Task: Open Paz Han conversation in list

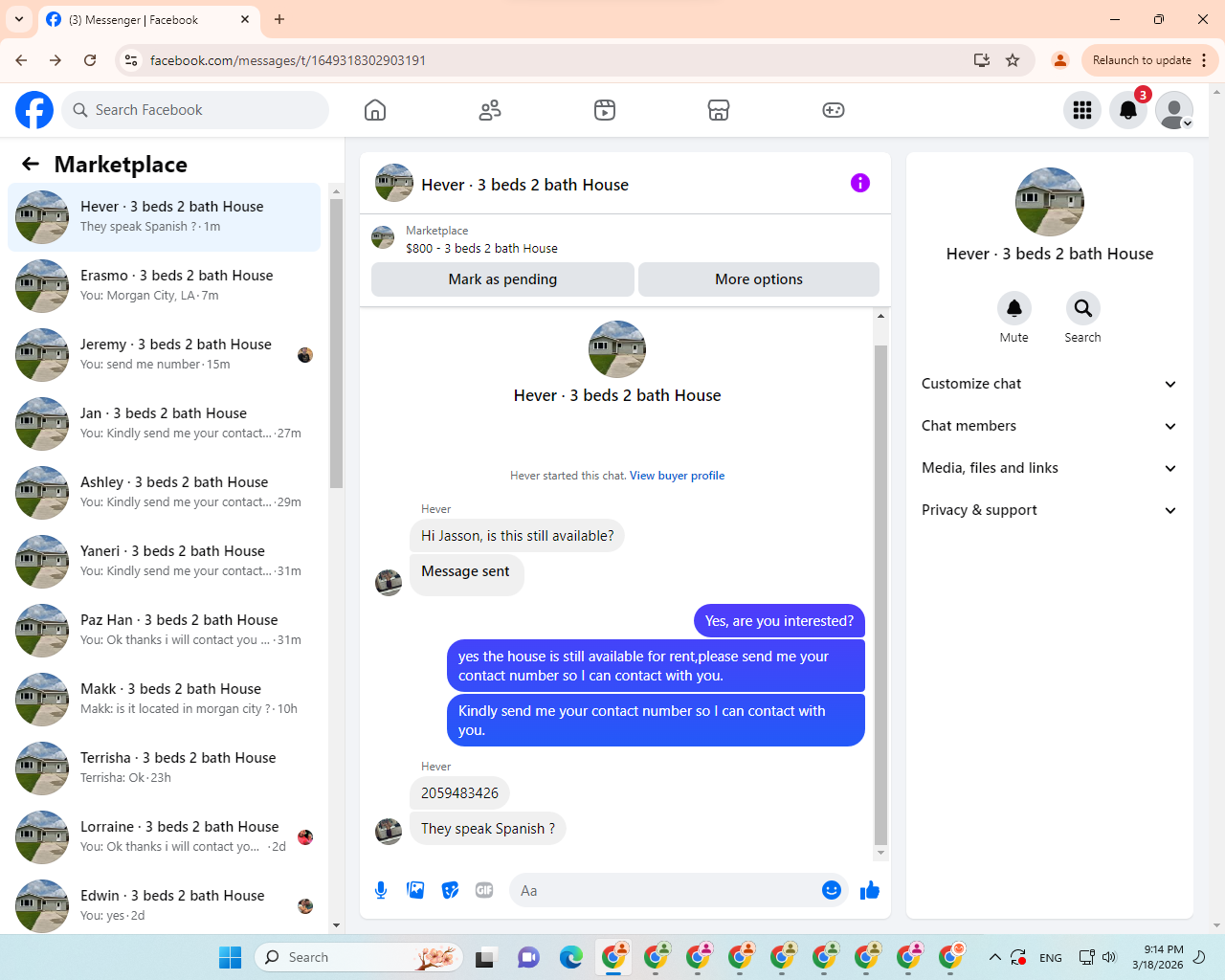Action: [164, 631]
